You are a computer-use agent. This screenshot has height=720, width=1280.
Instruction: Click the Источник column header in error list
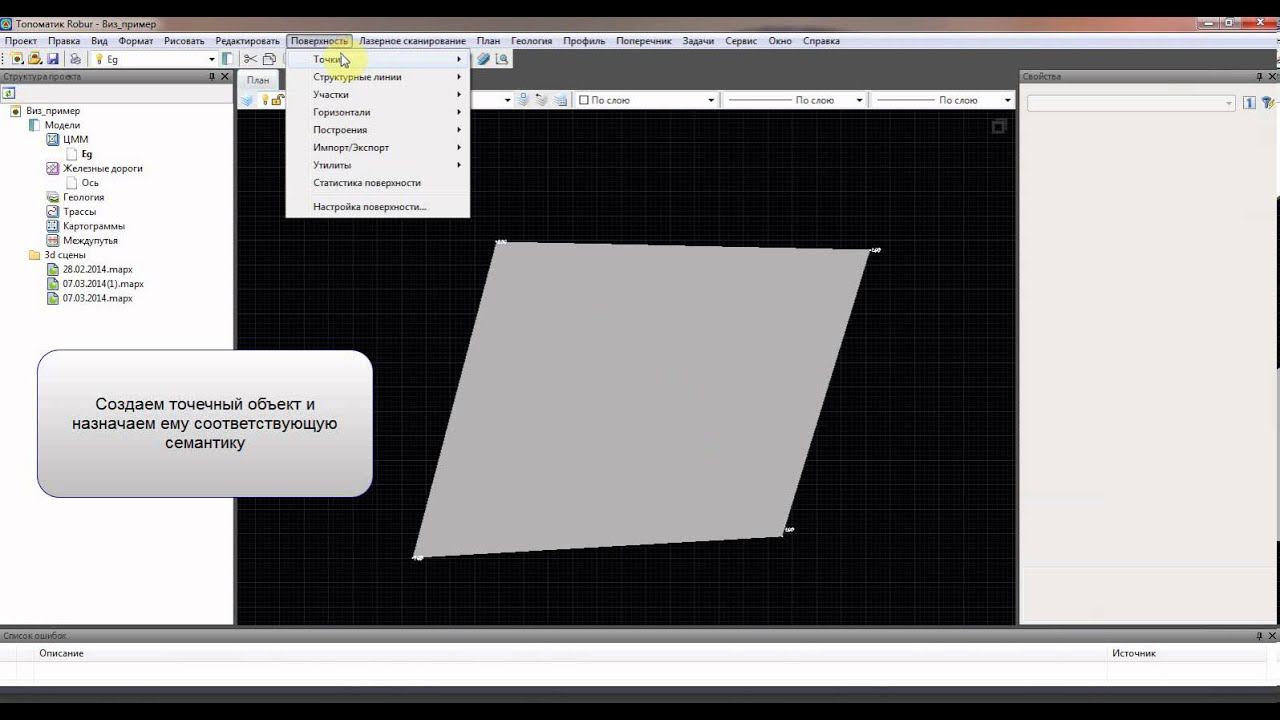point(1133,653)
